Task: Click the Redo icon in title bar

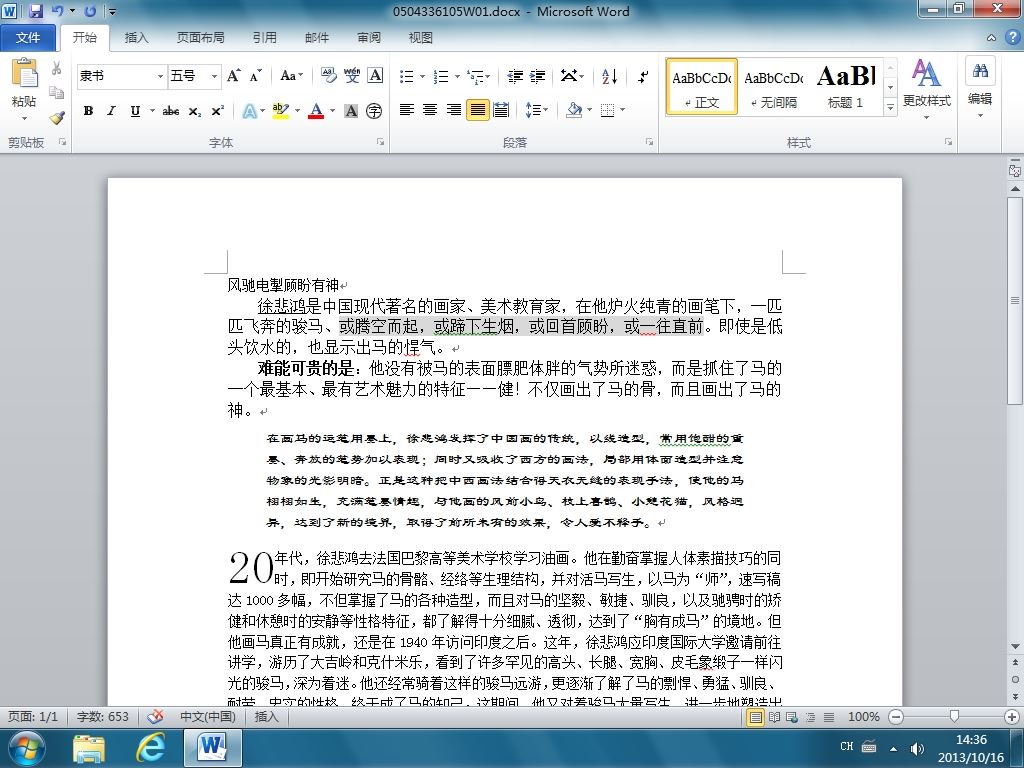Action: pos(90,11)
